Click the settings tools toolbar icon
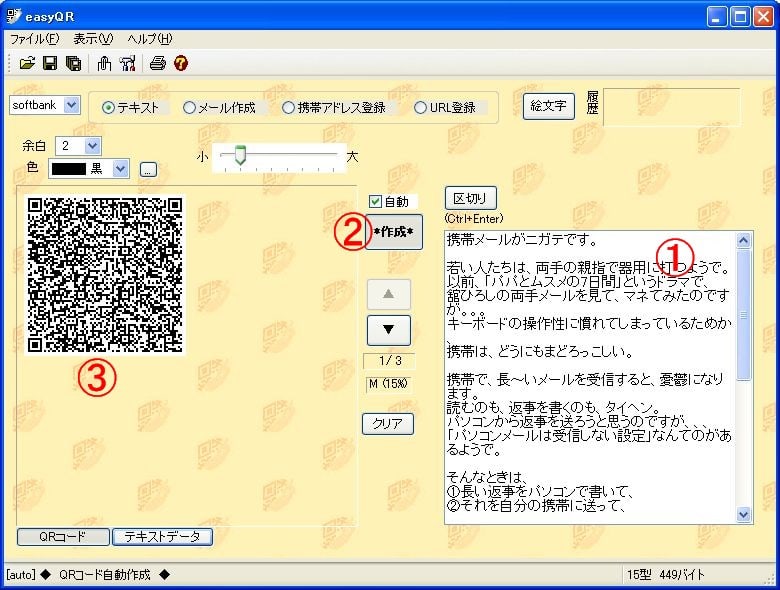The width and height of the screenshot is (780, 590). point(127,64)
